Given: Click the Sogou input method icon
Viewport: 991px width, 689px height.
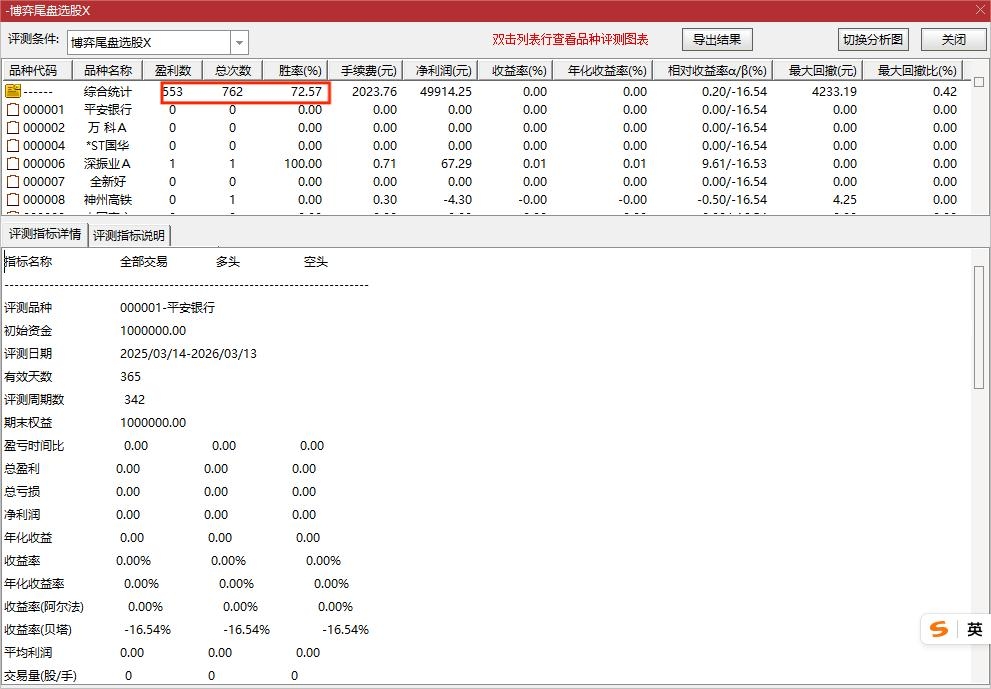Looking at the screenshot, I should [938, 629].
